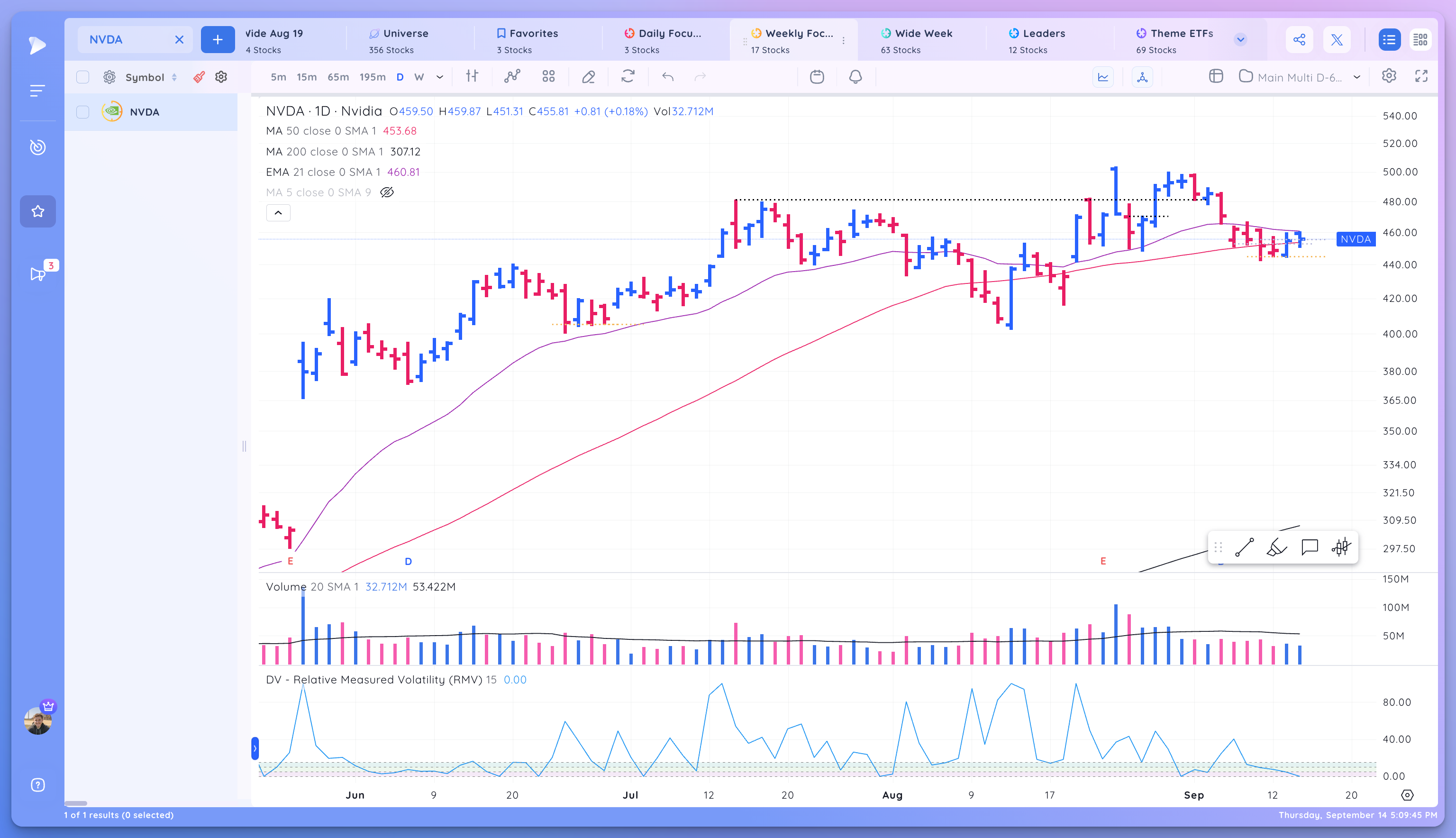This screenshot has width=1456, height=838.
Task: Select the W weekly timeframe
Action: tap(419, 77)
